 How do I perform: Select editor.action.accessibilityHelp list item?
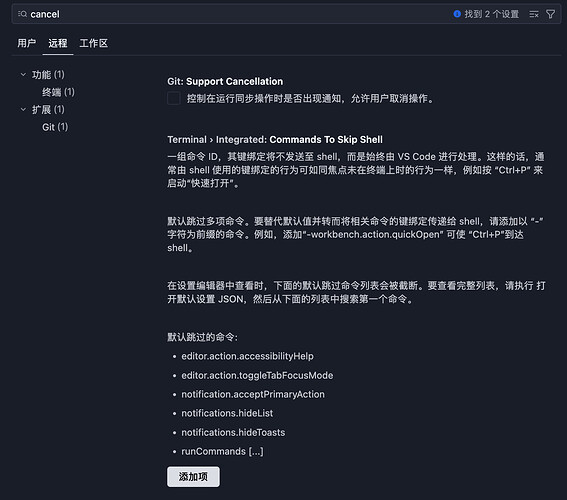click(x=247, y=356)
